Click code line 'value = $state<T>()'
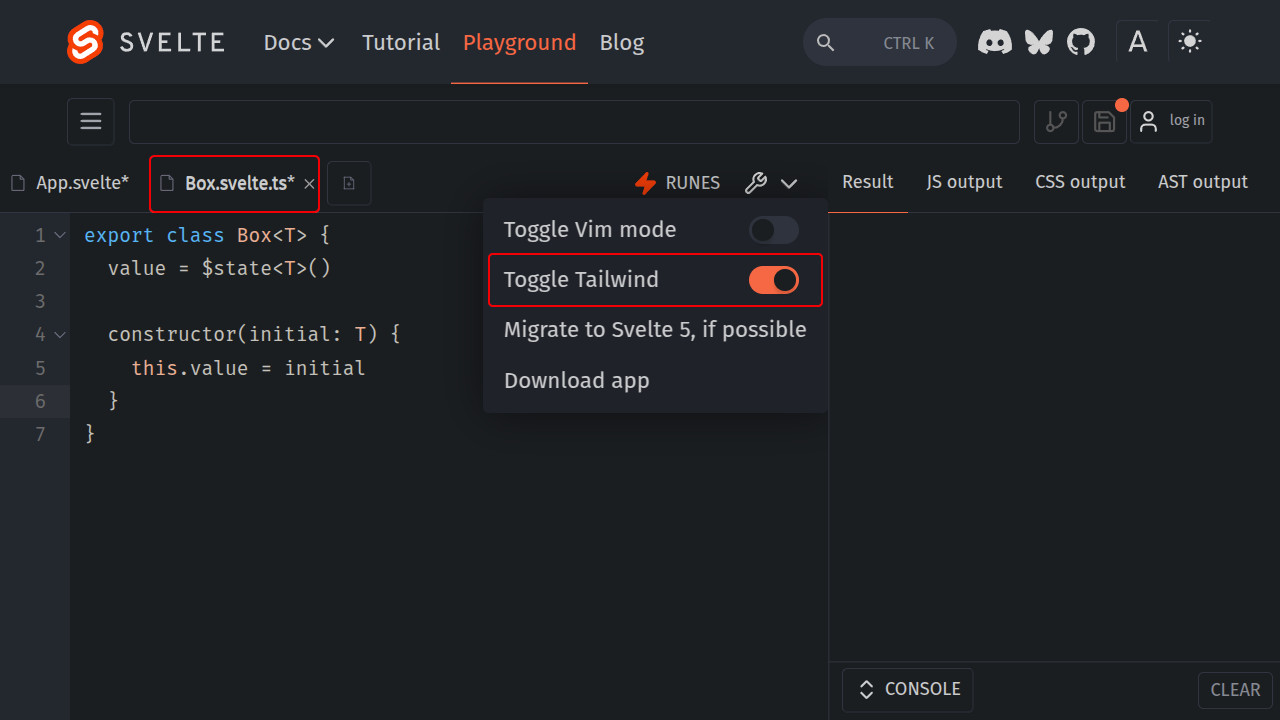Image resolution: width=1280 pixels, height=720 pixels. pos(219,268)
